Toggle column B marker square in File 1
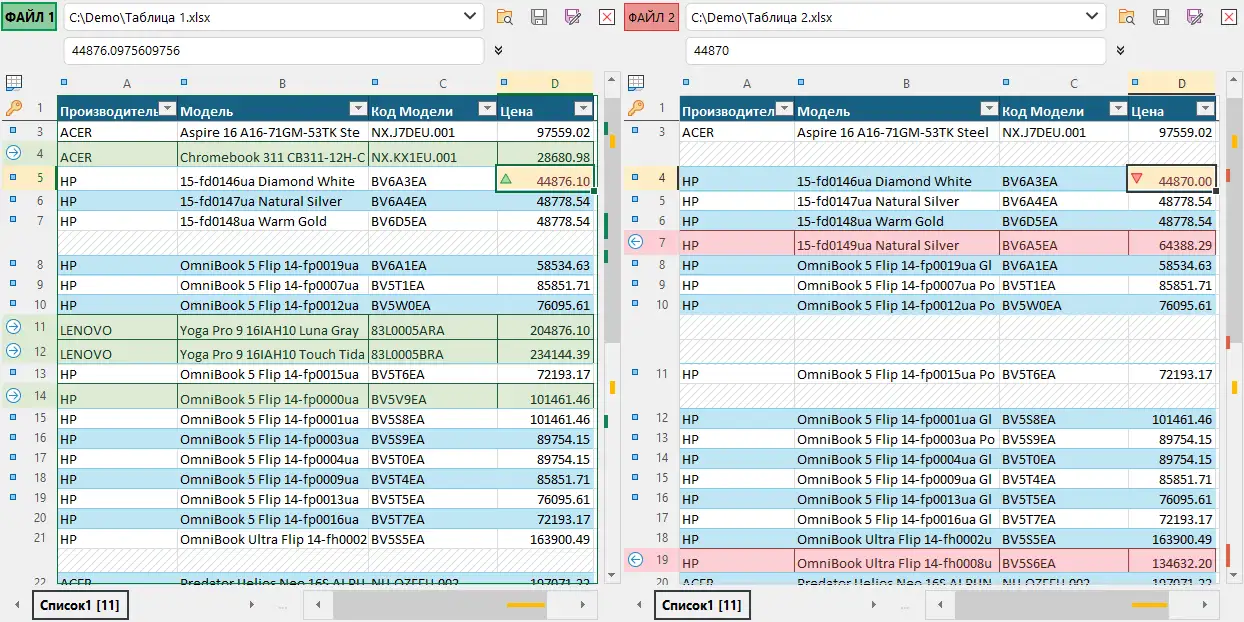1244x622 pixels. pos(185,82)
